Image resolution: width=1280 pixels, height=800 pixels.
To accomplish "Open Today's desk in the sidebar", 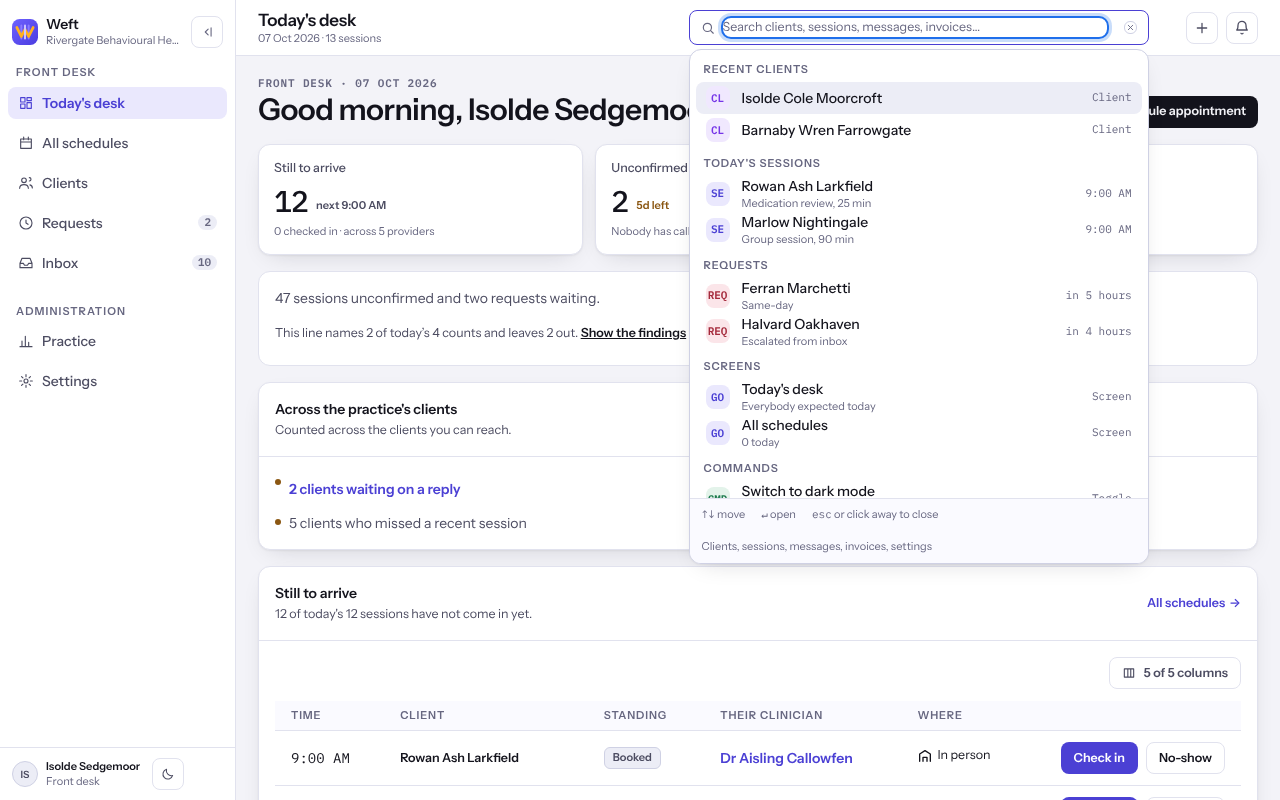I will [x=117, y=103].
